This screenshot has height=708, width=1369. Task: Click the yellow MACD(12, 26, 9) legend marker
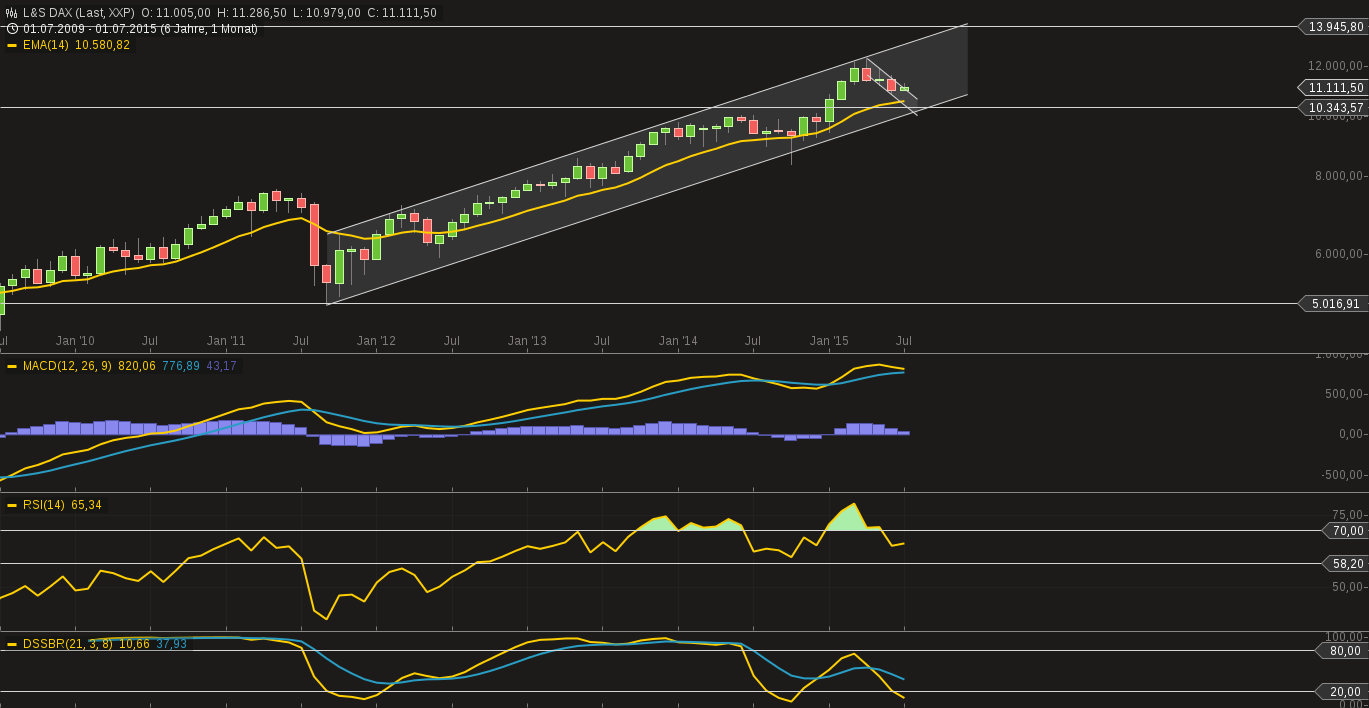click(12, 366)
